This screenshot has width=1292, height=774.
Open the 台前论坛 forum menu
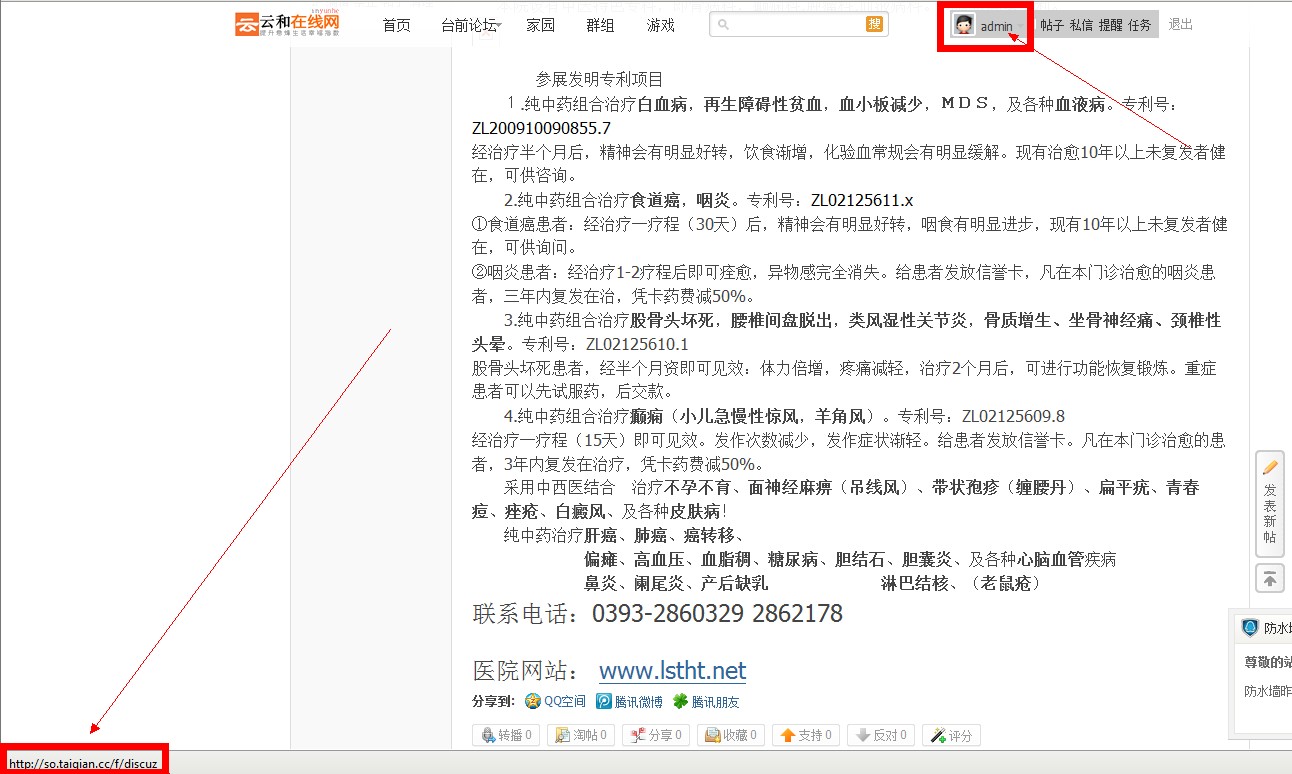point(469,26)
